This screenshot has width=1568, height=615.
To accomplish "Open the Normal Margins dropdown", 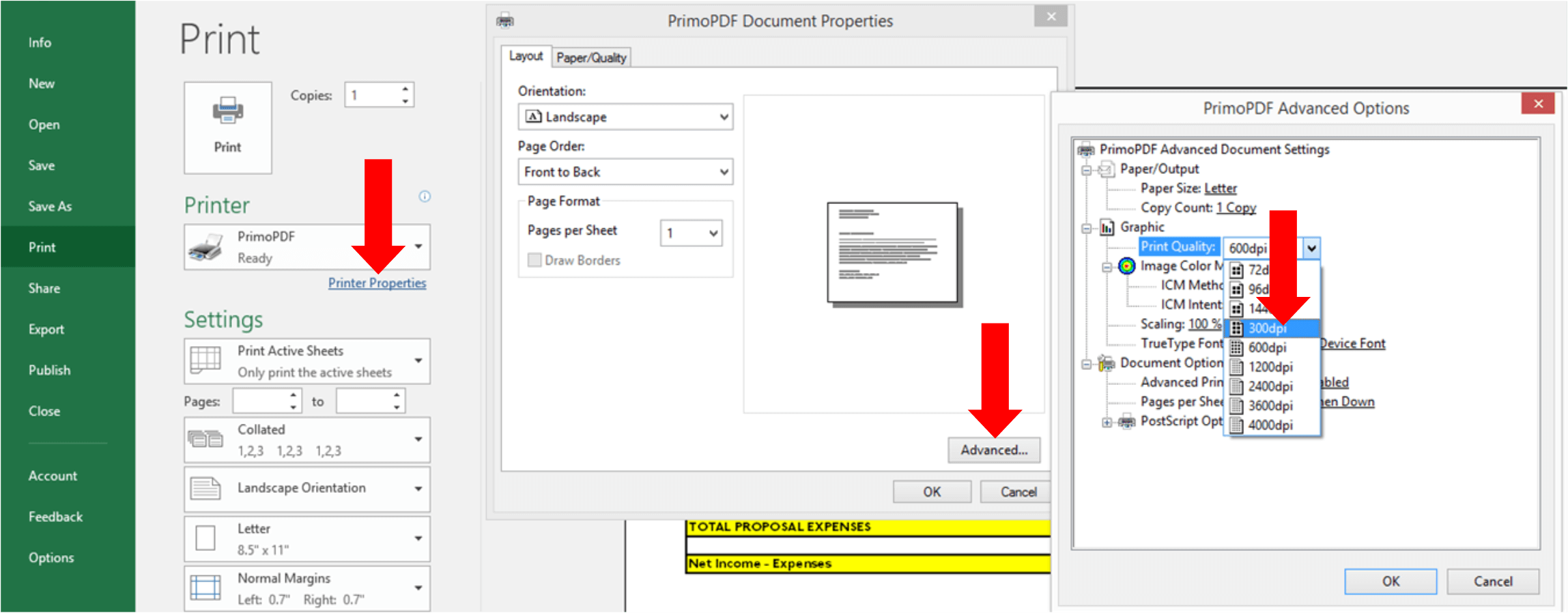I will pyautogui.click(x=307, y=588).
